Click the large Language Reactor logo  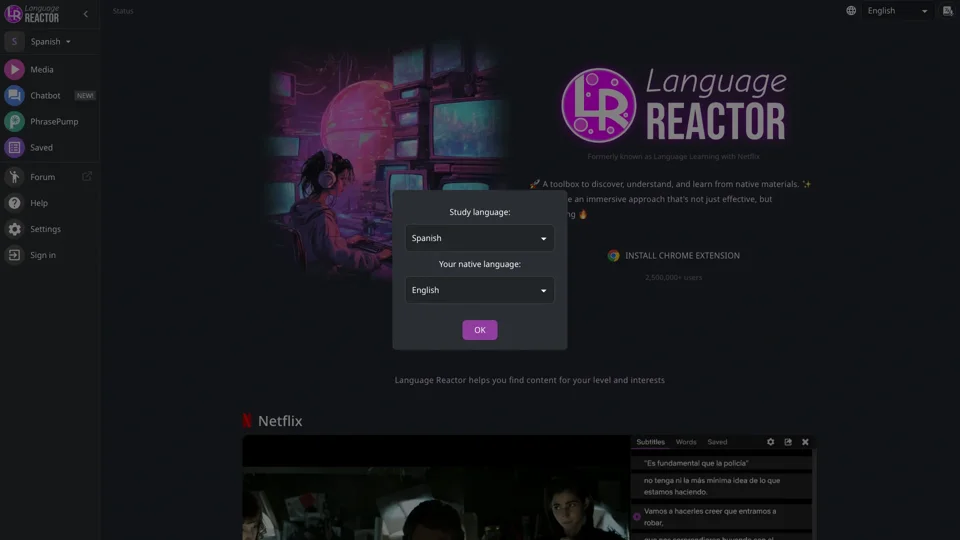point(673,105)
